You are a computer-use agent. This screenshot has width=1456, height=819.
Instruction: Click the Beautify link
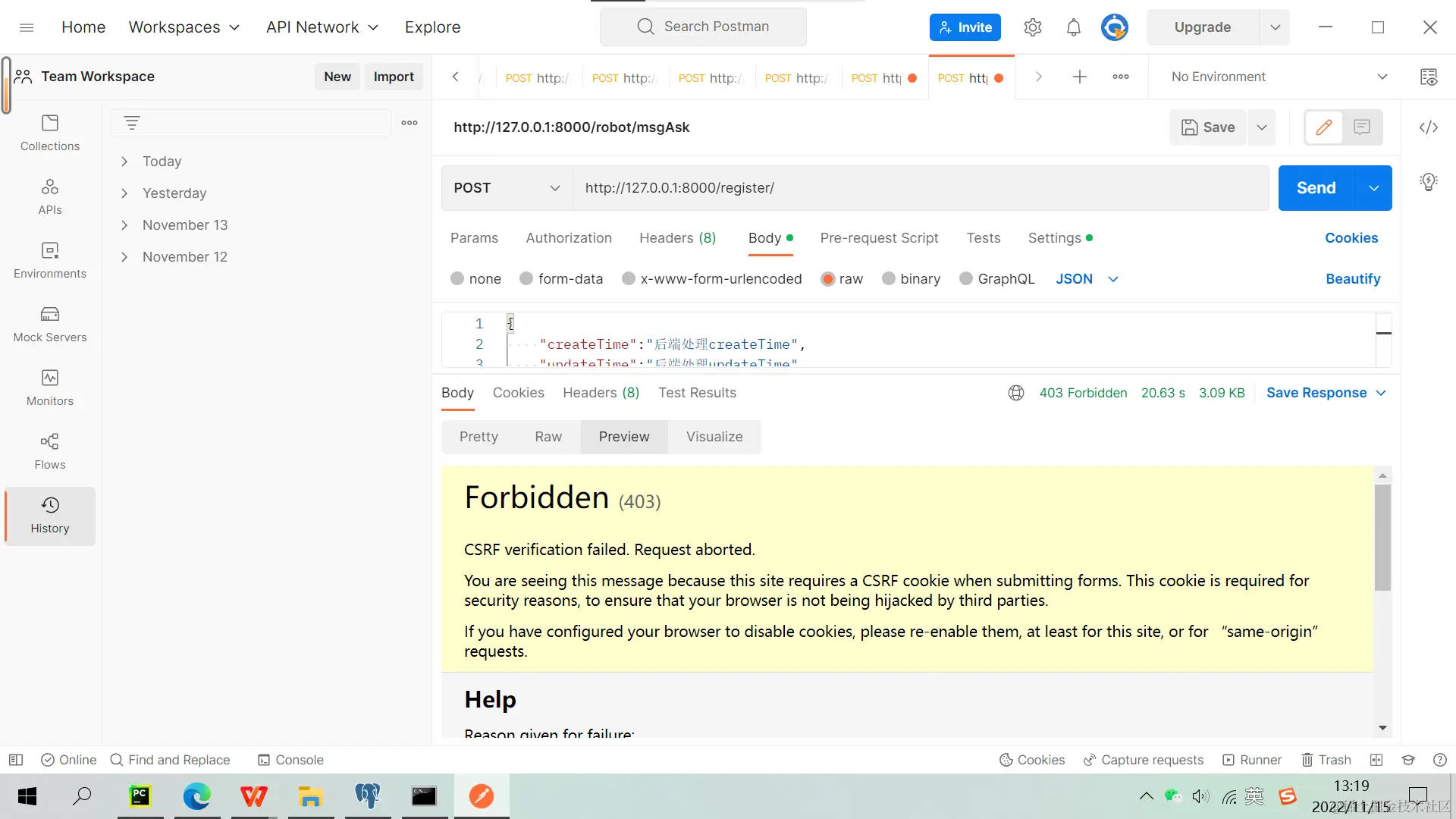pos(1353,279)
